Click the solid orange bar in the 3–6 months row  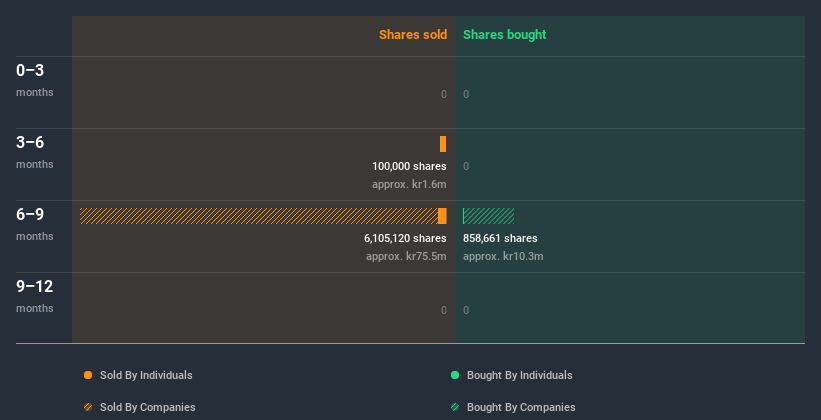[x=443, y=144]
